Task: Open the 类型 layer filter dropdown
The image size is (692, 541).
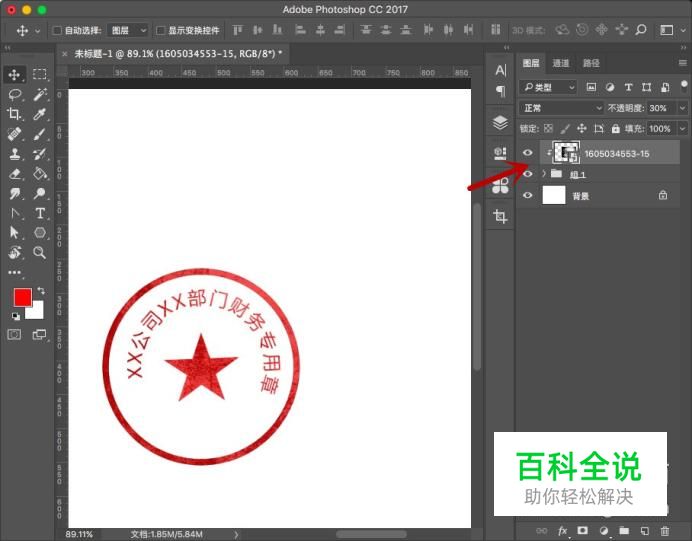Action: (x=549, y=87)
